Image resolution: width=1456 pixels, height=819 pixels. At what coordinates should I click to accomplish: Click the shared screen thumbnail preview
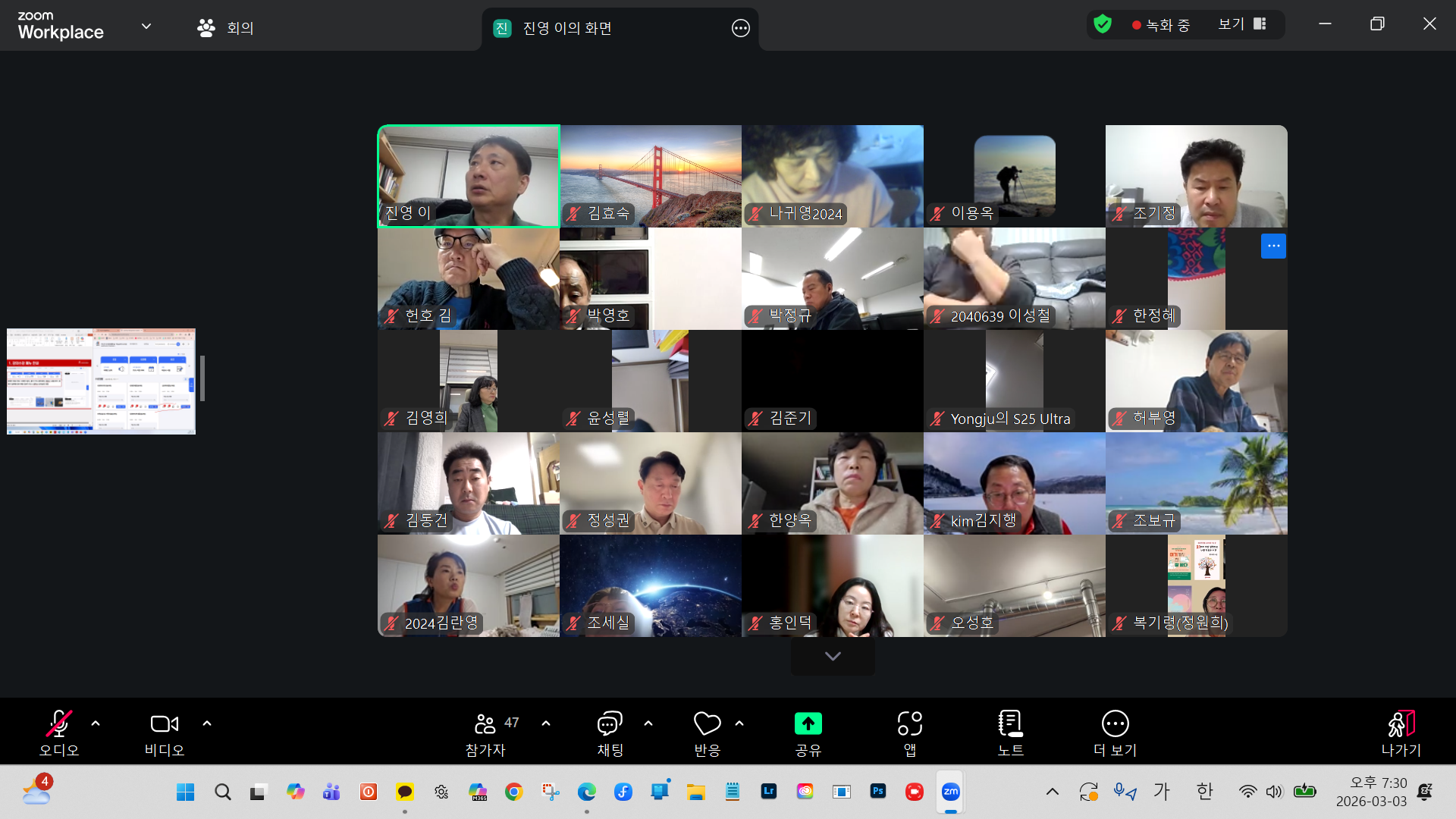tap(101, 381)
